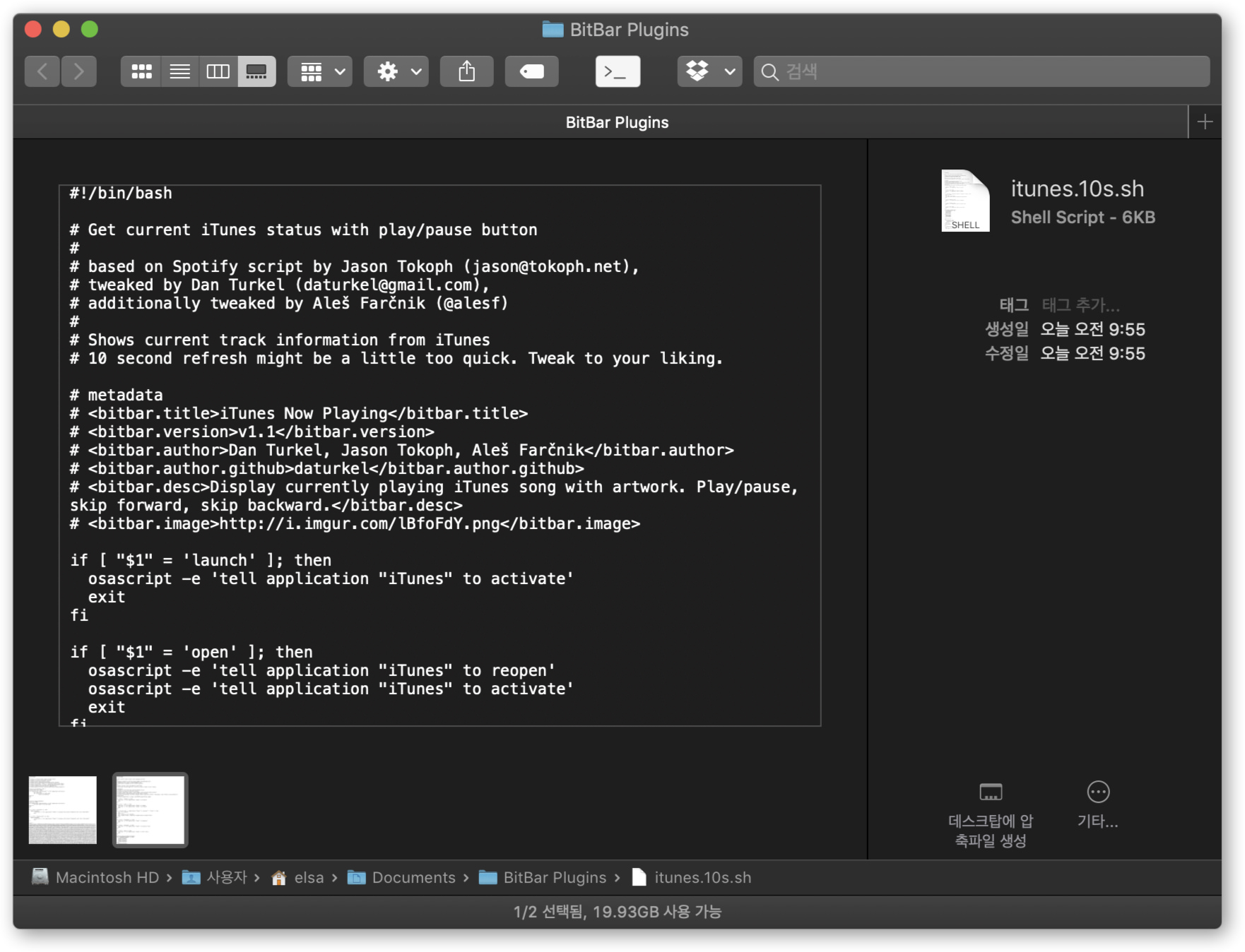Minimize the window with yellow button
Viewport: 1245px width, 952px height.
pos(61,29)
